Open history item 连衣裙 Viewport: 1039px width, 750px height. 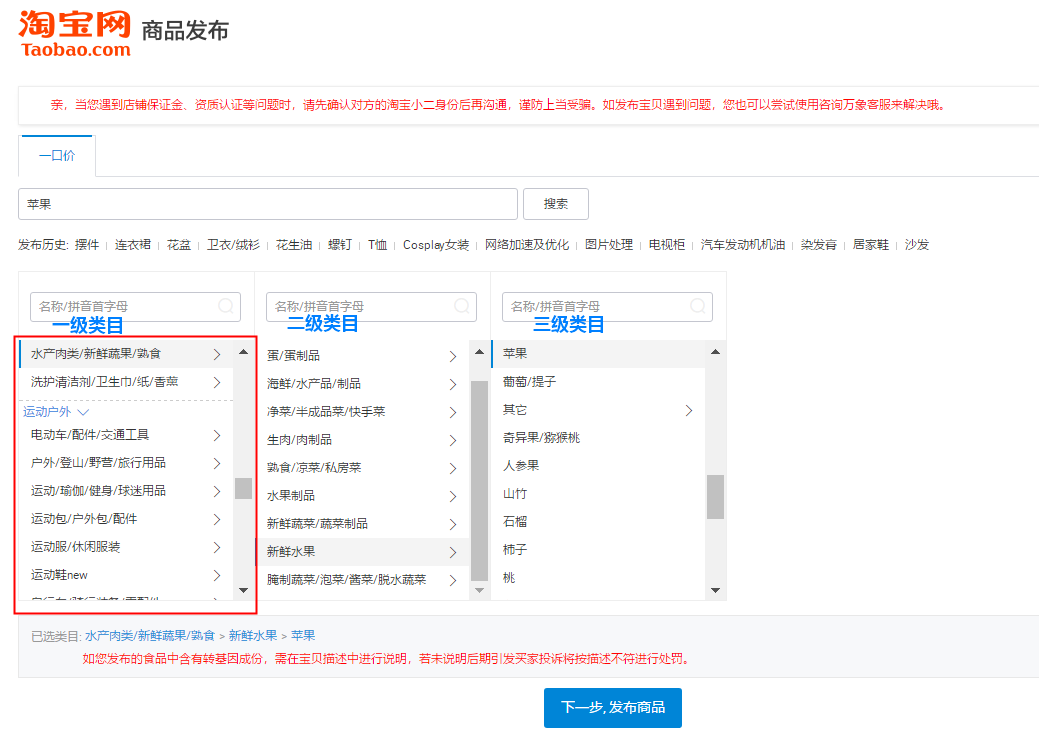click(133, 245)
